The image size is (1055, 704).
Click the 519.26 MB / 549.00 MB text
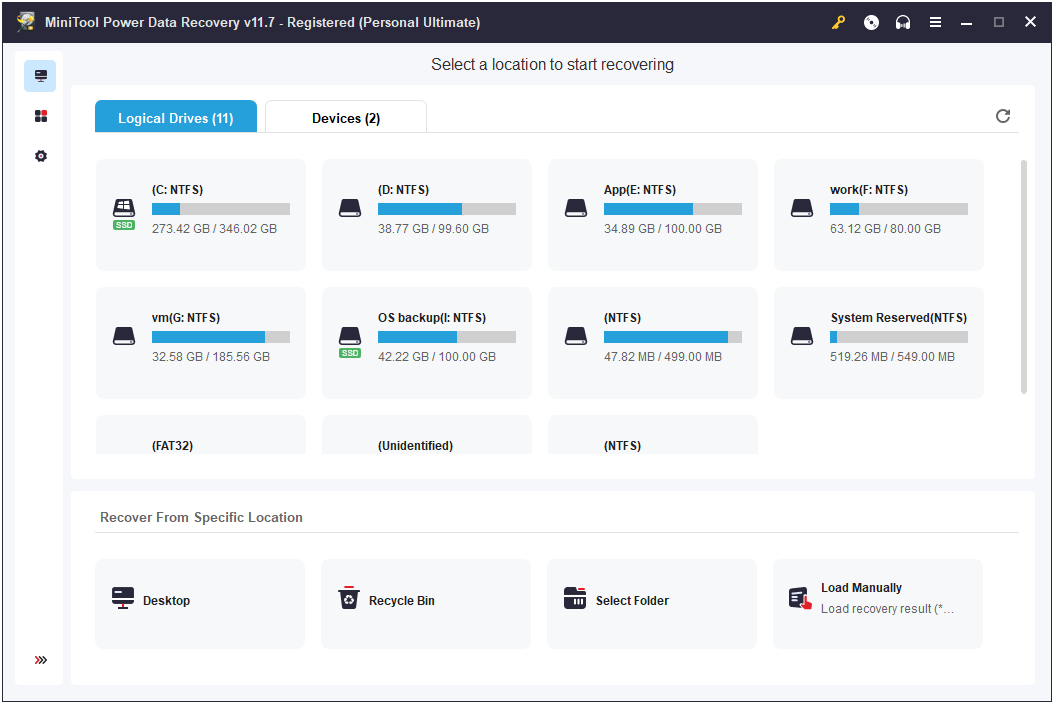pos(892,357)
